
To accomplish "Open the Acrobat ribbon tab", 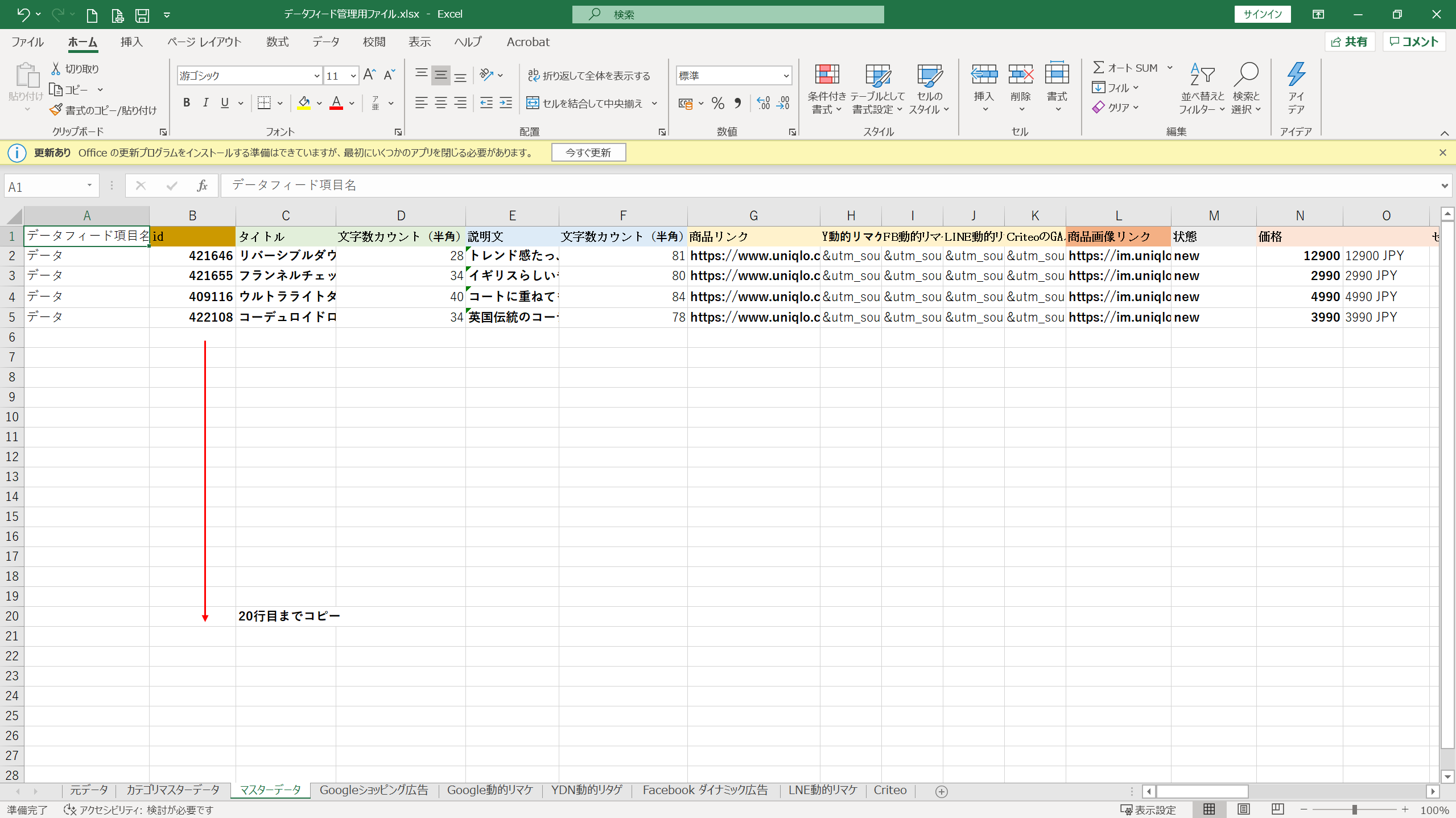I will (x=527, y=42).
